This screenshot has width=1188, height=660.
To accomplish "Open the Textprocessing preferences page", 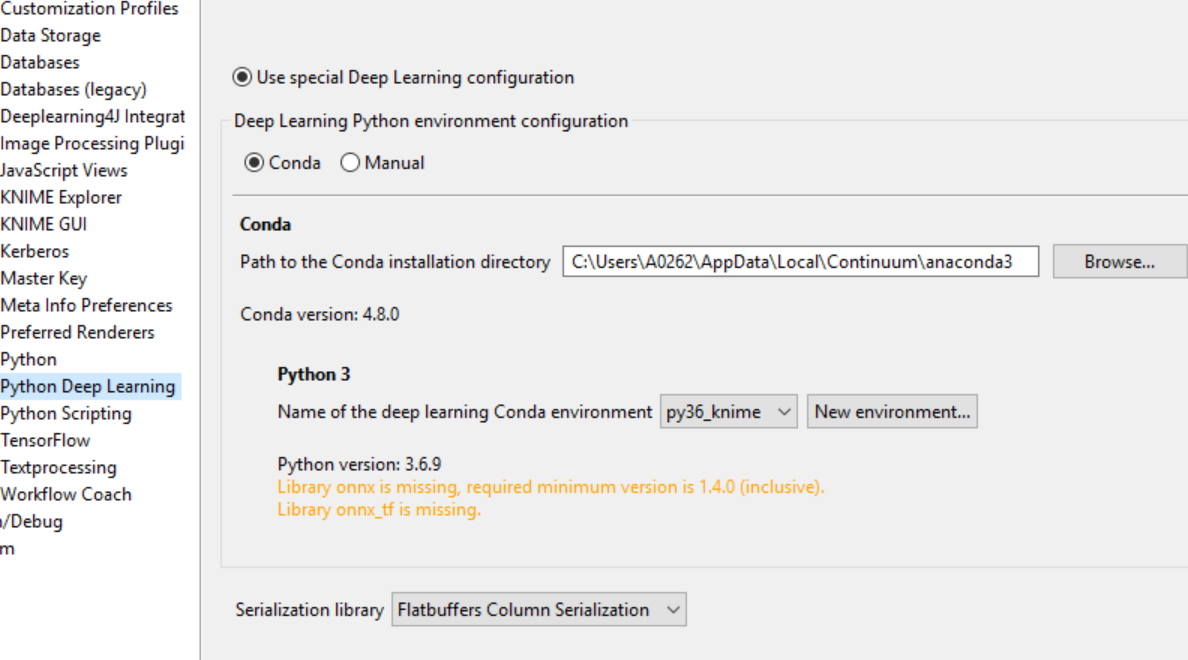I will (x=58, y=467).
